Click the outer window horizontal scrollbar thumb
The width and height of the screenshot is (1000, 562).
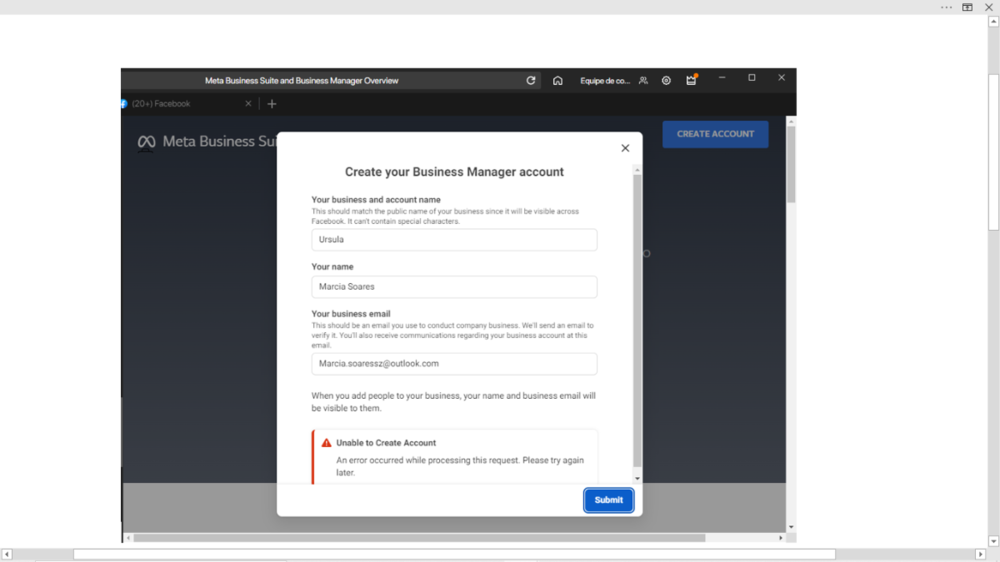pos(454,554)
